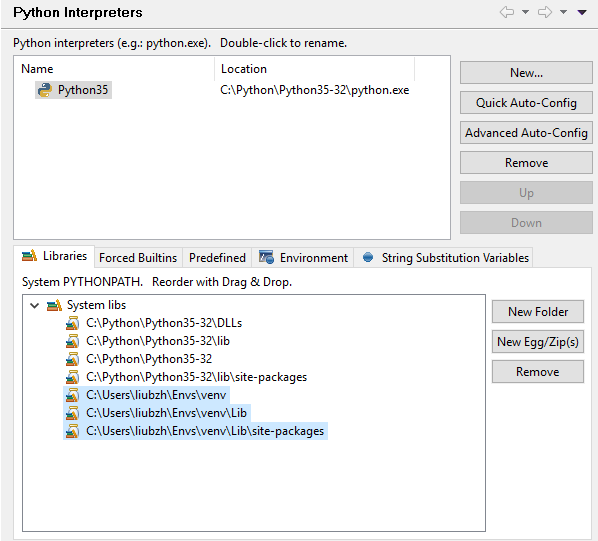This screenshot has width=598, height=541.
Task: Click the System libs books icon
Action: (x=54, y=305)
